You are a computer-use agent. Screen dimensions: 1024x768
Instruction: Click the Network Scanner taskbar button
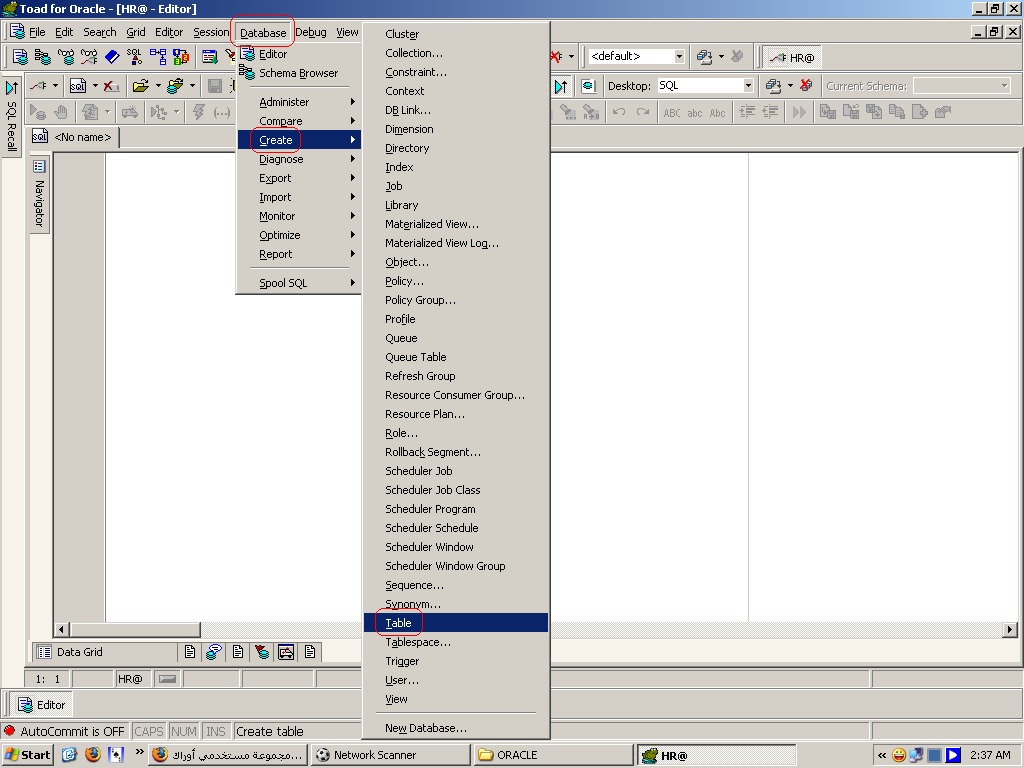click(388, 755)
